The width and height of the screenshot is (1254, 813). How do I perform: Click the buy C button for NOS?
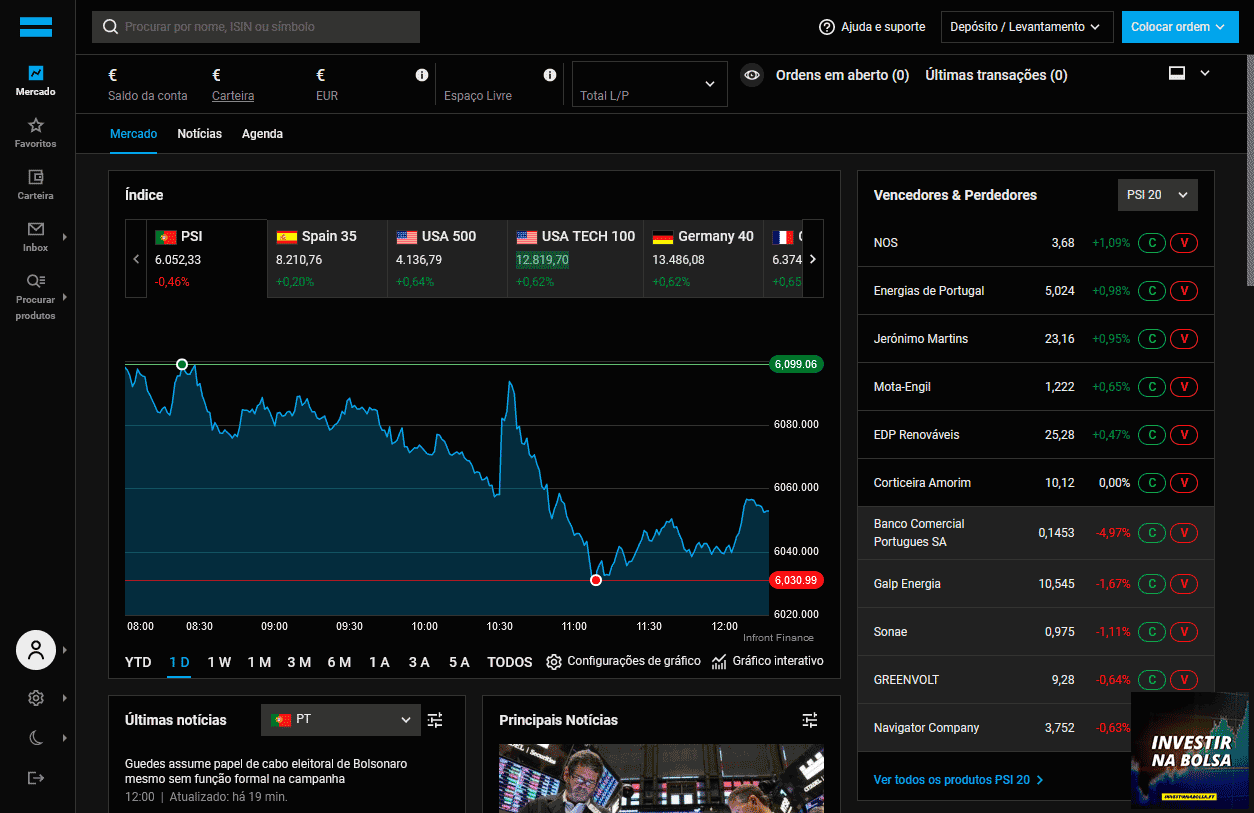1152,243
